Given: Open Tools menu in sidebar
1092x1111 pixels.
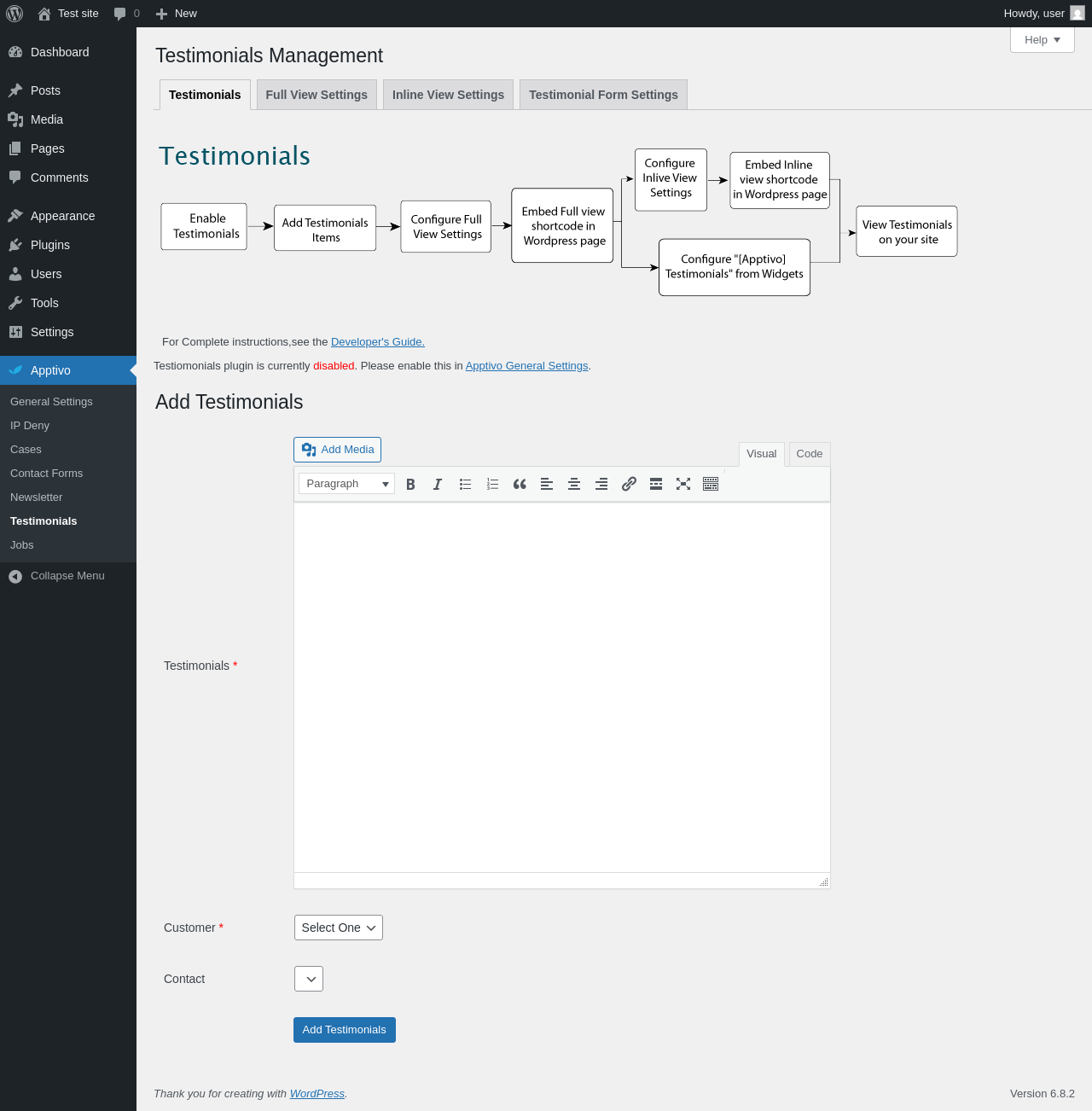Looking at the screenshot, I should (x=68, y=303).
